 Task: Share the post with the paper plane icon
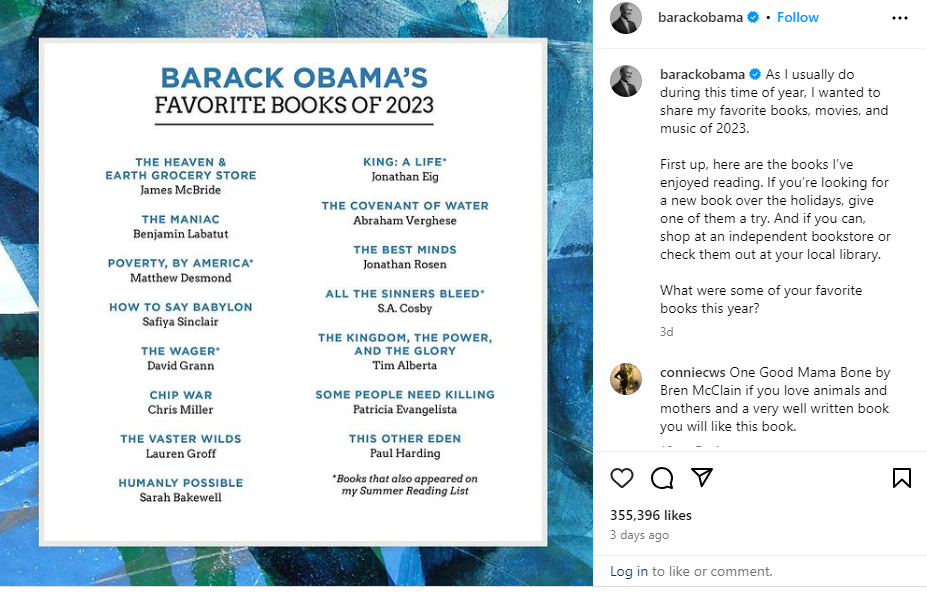coord(702,477)
